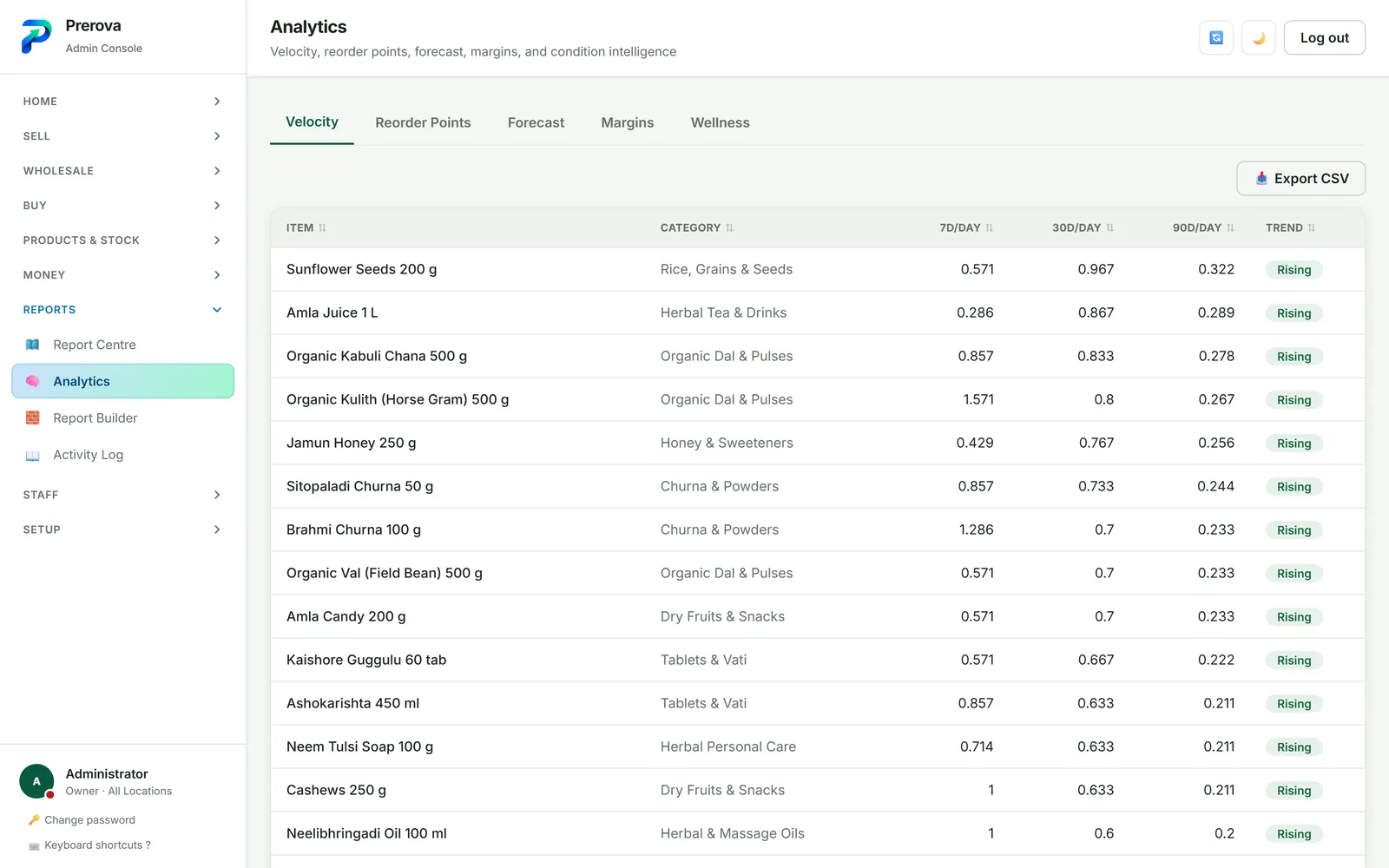
Task: Open the Margins tab
Action: [x=628, y=122]
